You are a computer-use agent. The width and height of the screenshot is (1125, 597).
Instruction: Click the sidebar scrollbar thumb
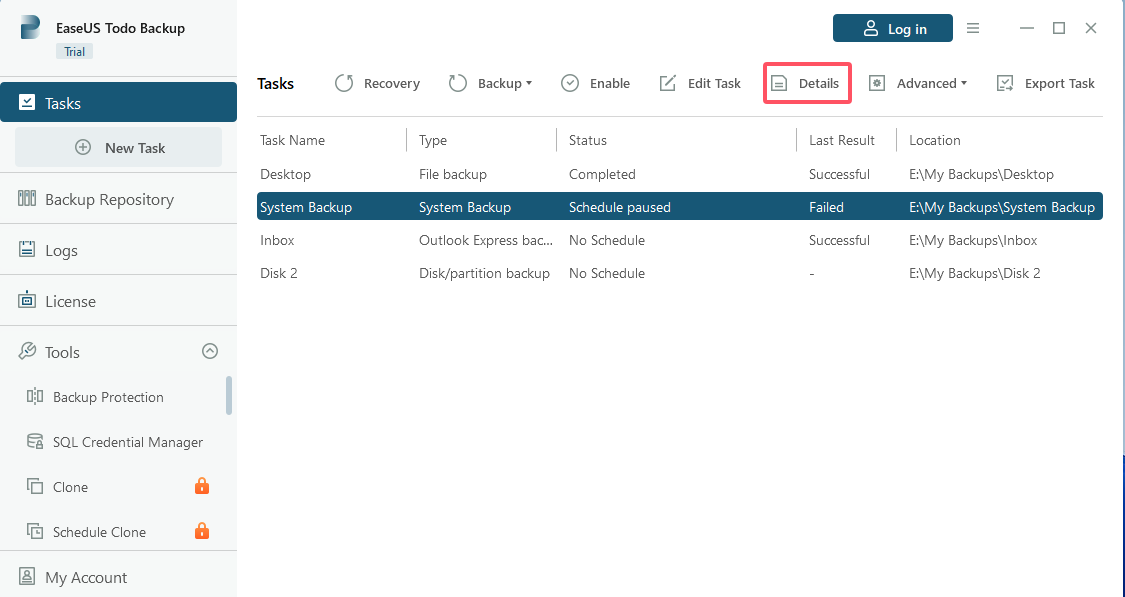tap(229, 395)
